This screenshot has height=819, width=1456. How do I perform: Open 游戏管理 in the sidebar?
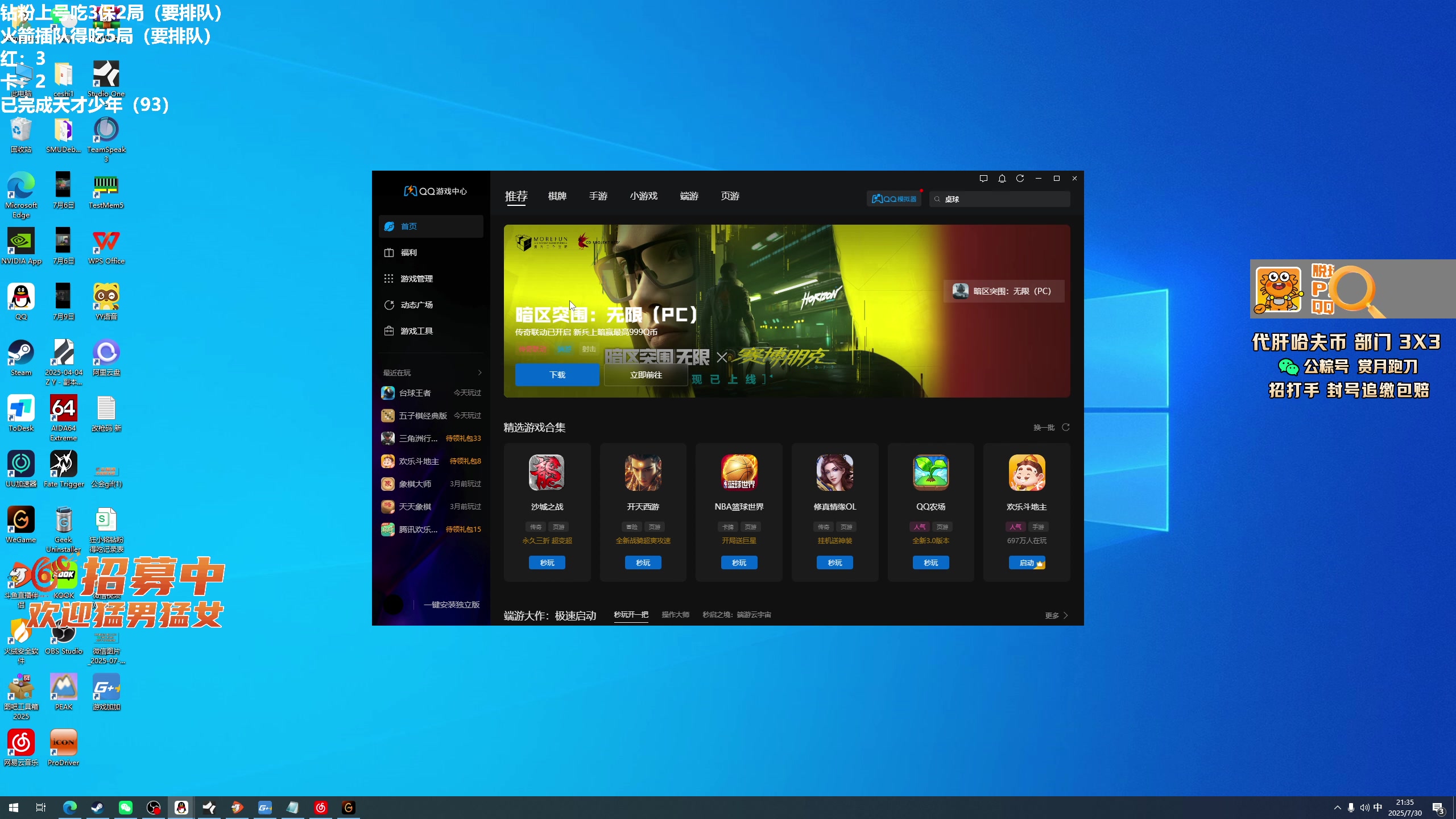(x=431, y=279)
